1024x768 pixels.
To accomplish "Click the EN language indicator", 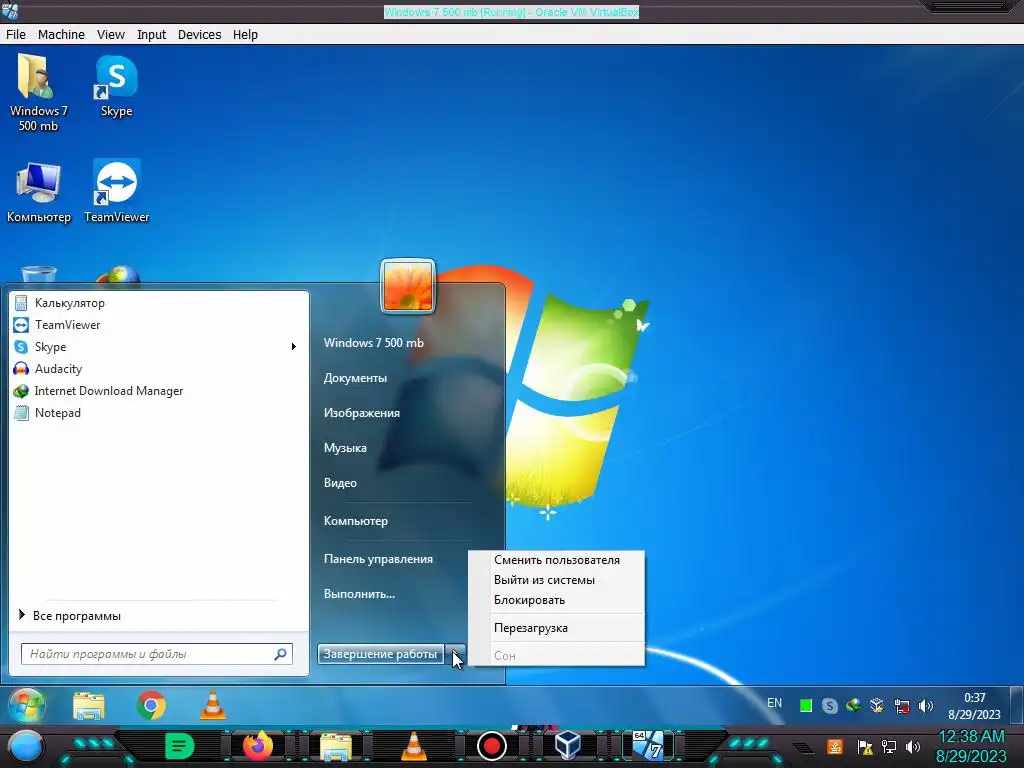I will pyautogui.click(x=775, y=703).
